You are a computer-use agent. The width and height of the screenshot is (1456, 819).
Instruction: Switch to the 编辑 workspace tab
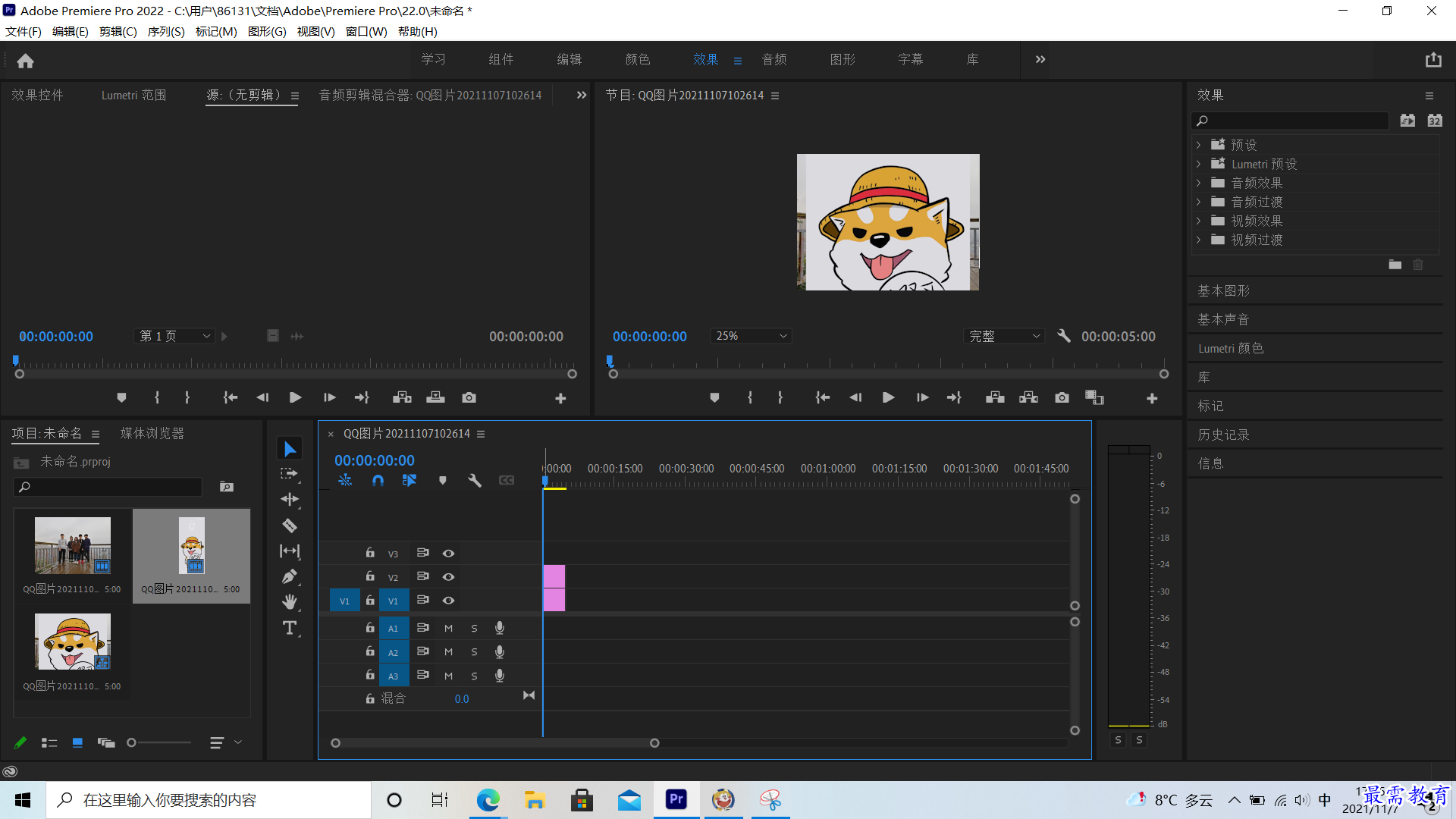pos(570,59)
